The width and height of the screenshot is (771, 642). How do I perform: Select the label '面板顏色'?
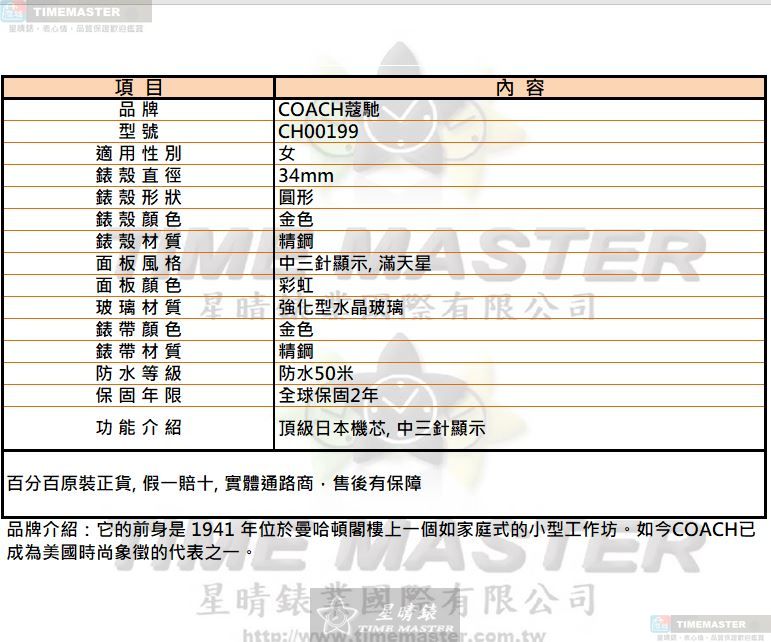click(139, 285)
